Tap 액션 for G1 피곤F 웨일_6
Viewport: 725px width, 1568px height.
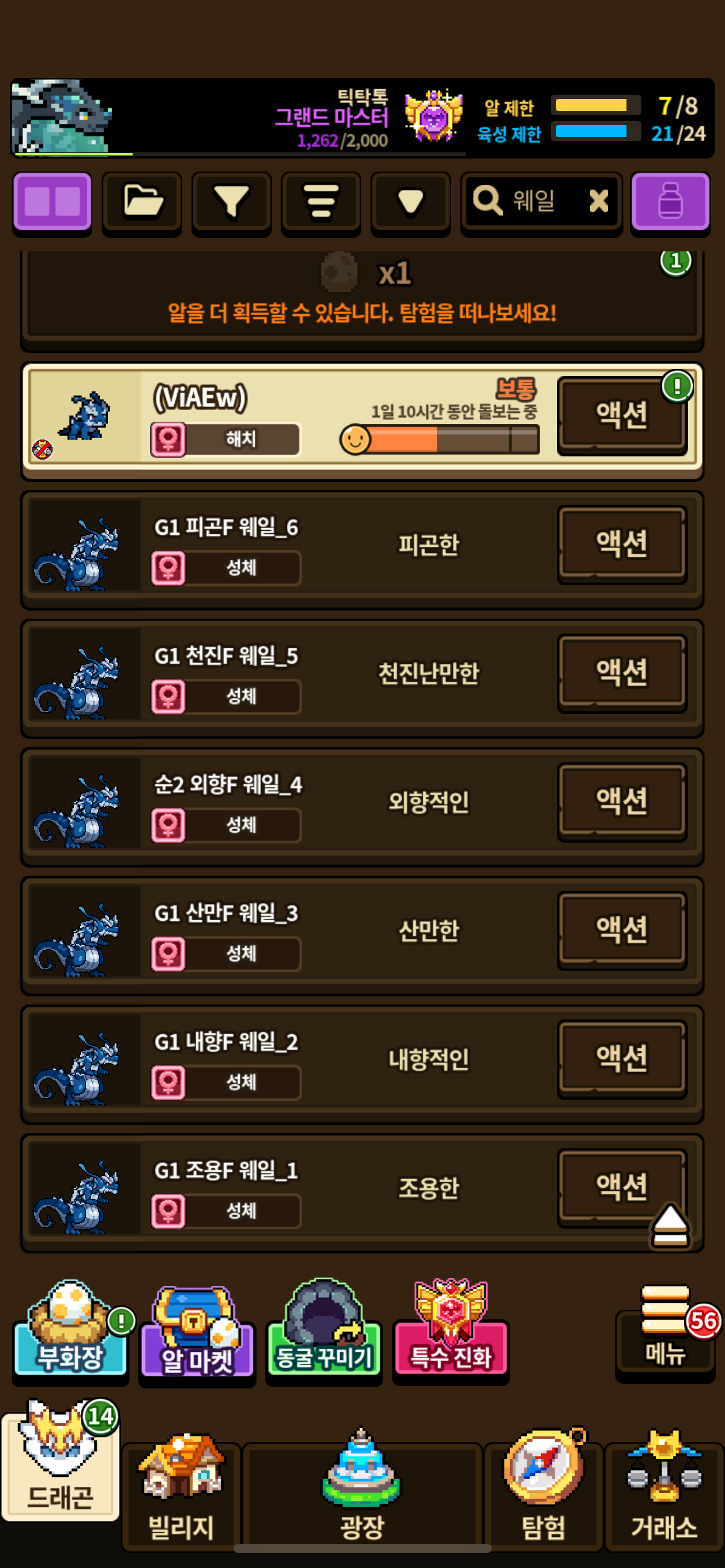tap(622, 544)
